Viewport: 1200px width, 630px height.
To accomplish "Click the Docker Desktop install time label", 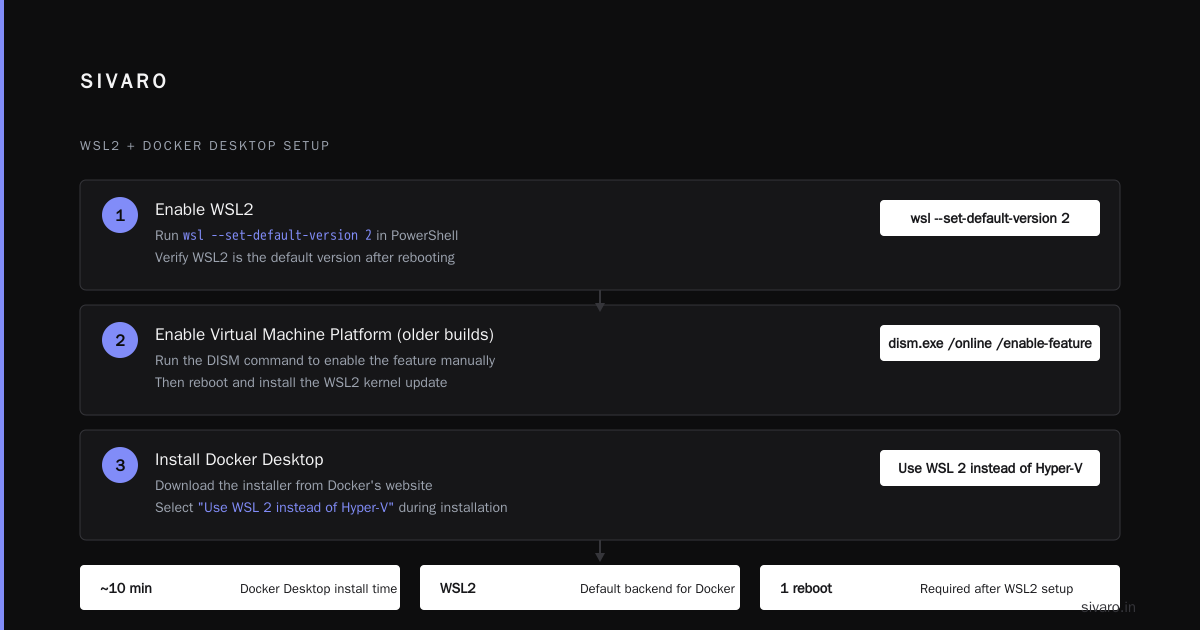I will [x=318, y=589].
